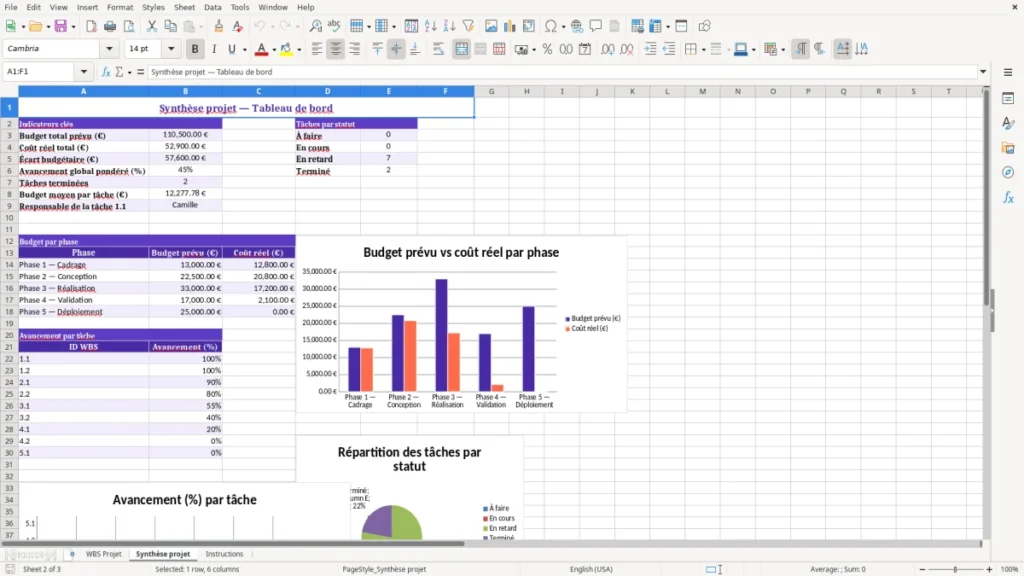Toggle Center Horizontally alignment
This screenshot has width=1024, height=576.
pyautogui.click(x=336, y=49)
